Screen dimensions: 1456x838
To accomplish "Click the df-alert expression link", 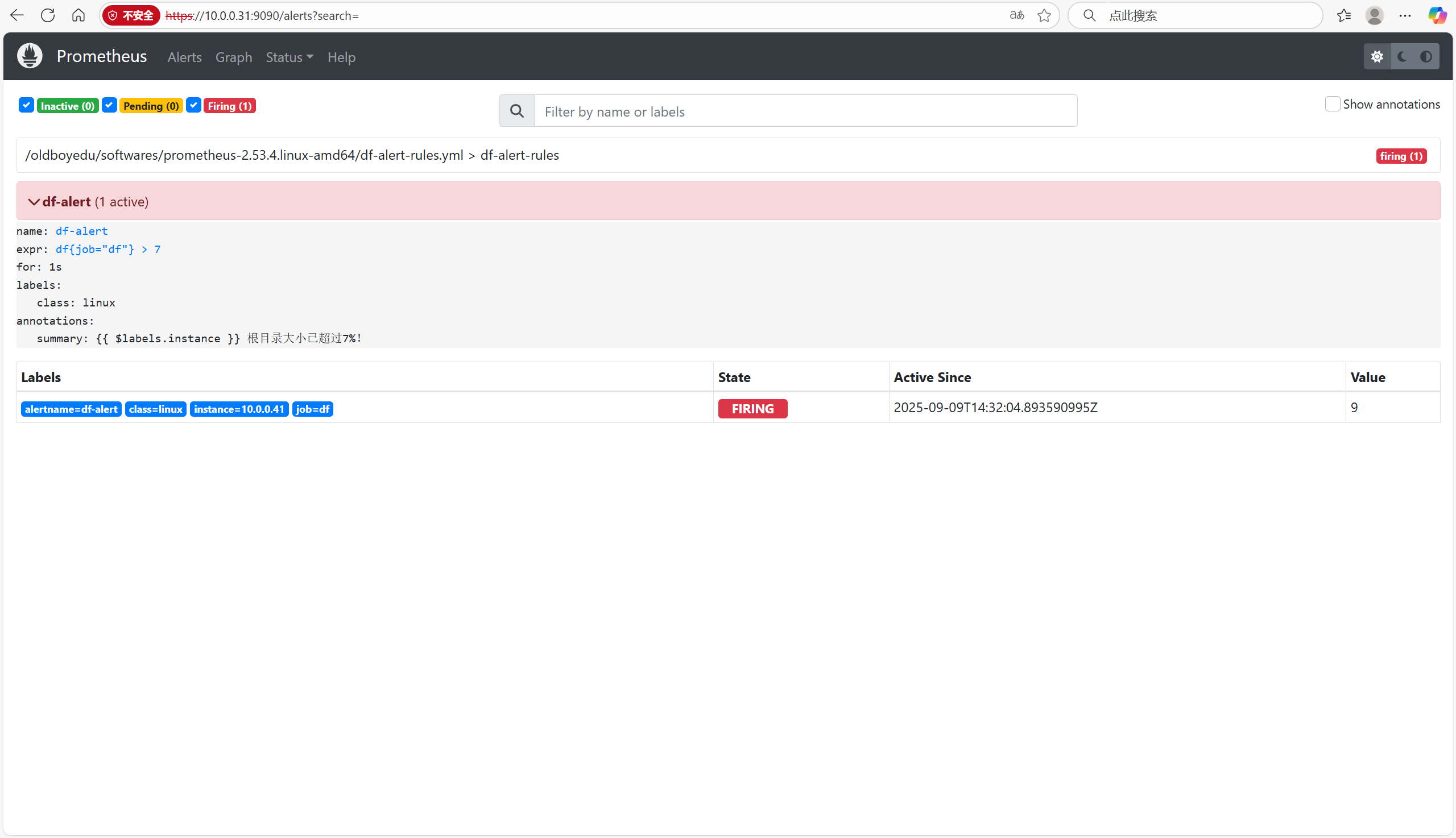I will click(x=107, y=249).
